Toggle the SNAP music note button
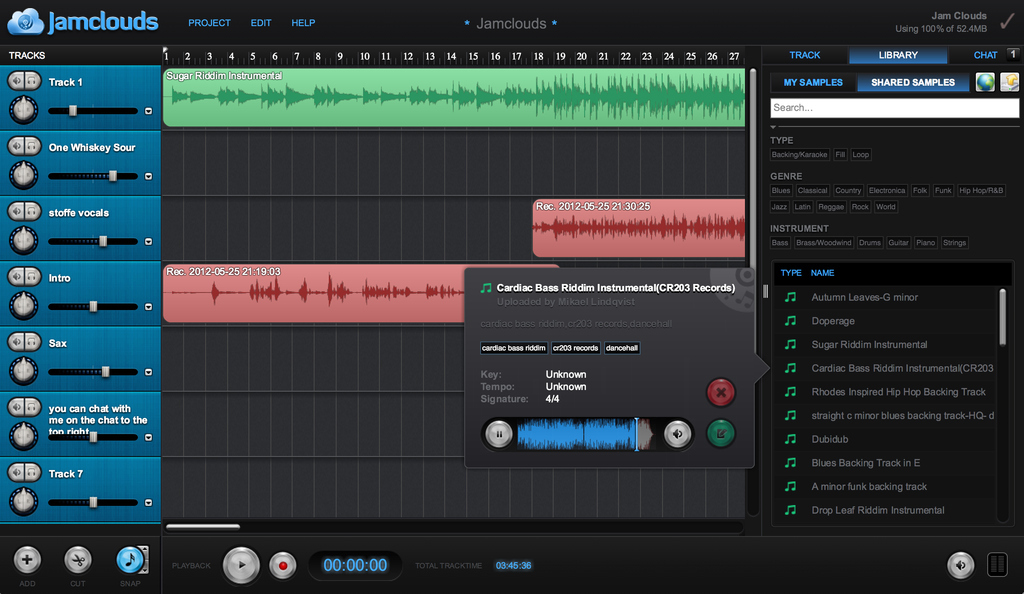 (x=130, y=559)
